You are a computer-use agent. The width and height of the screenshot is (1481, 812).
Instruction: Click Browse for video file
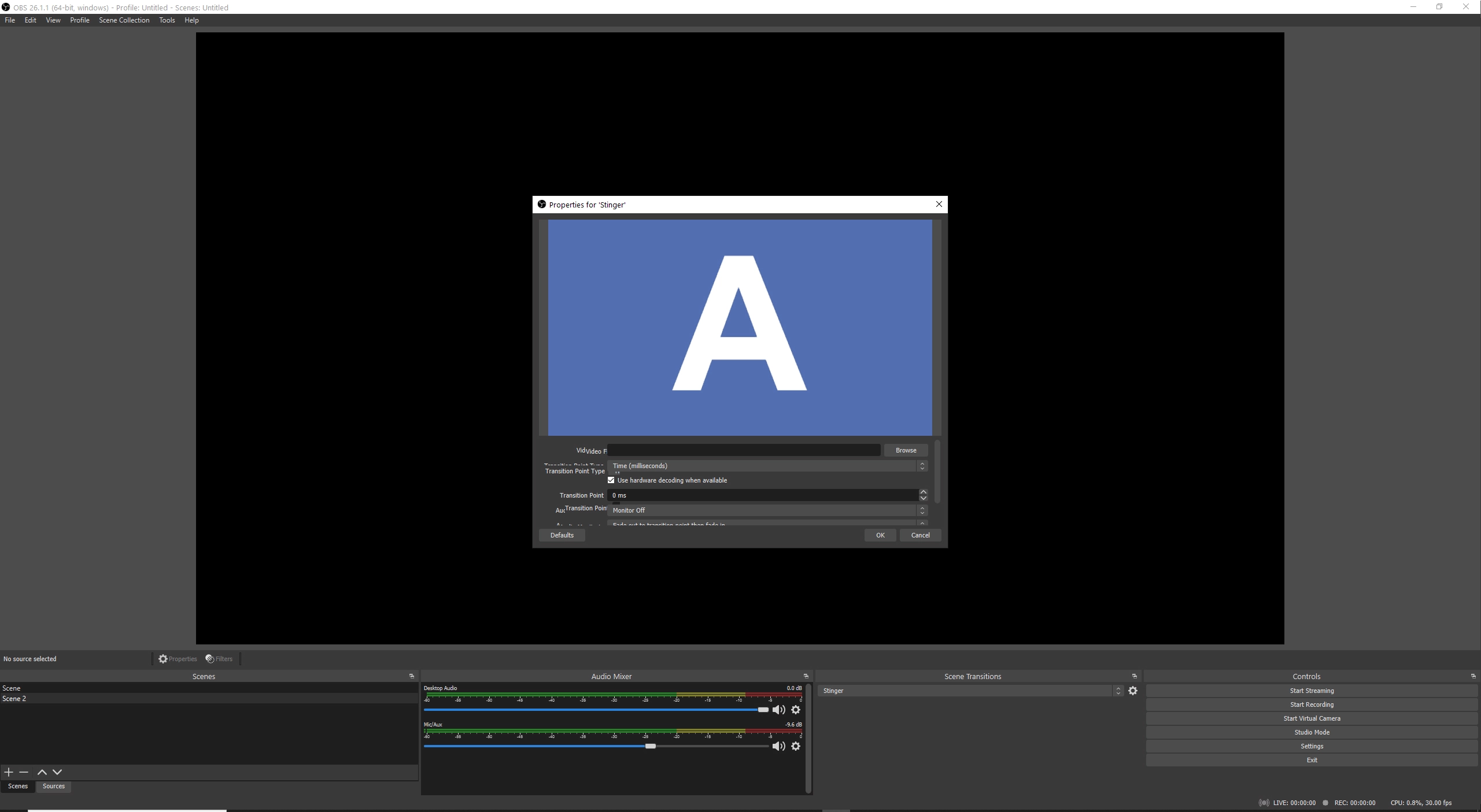[x=906, y=450]
